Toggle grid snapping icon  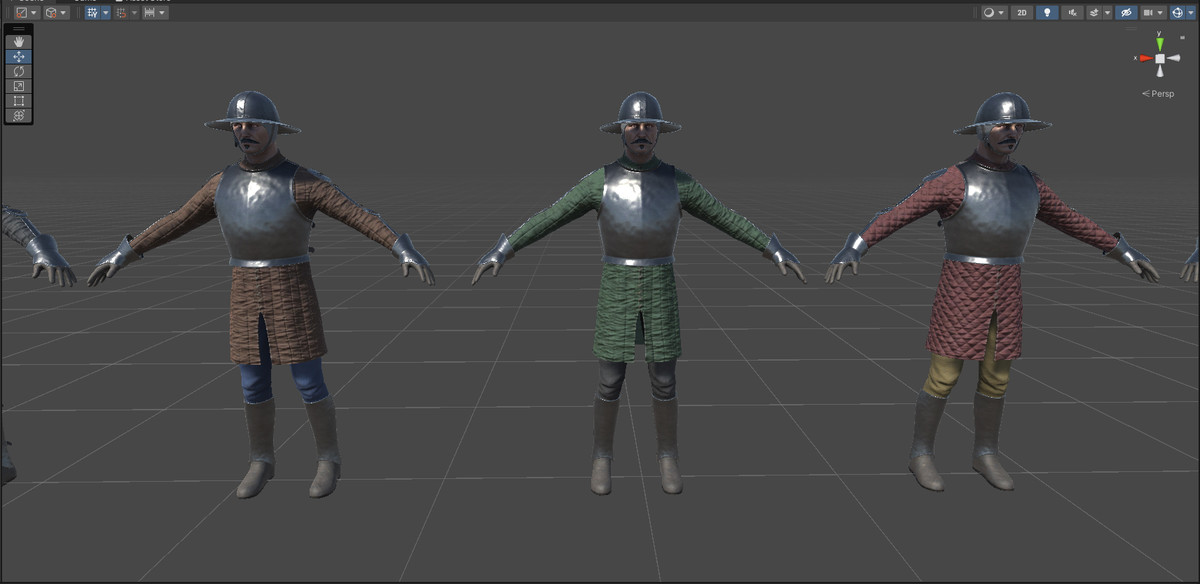click(x=121, y=13)
